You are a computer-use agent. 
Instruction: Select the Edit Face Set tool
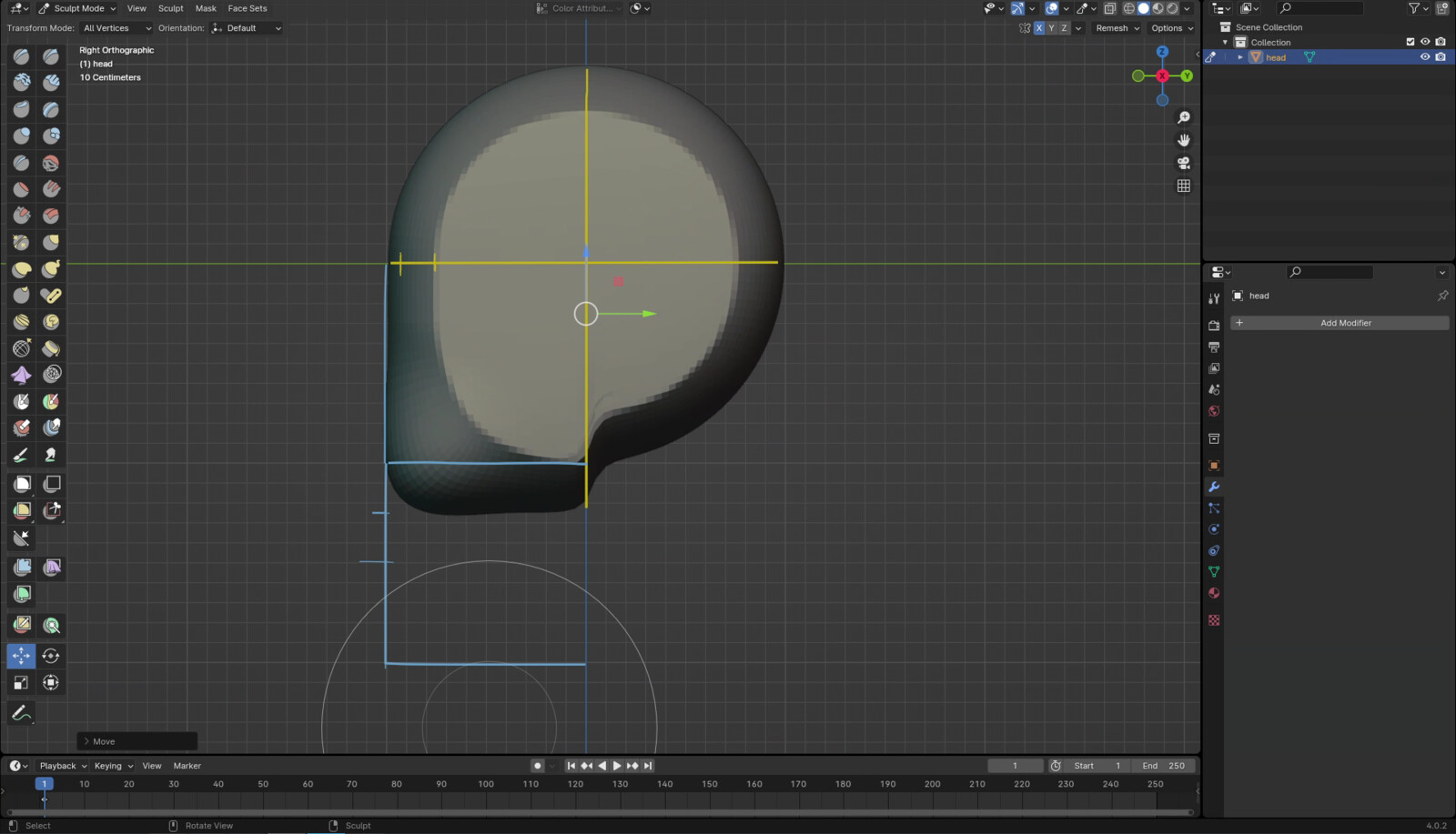click(x=21, y=624)
